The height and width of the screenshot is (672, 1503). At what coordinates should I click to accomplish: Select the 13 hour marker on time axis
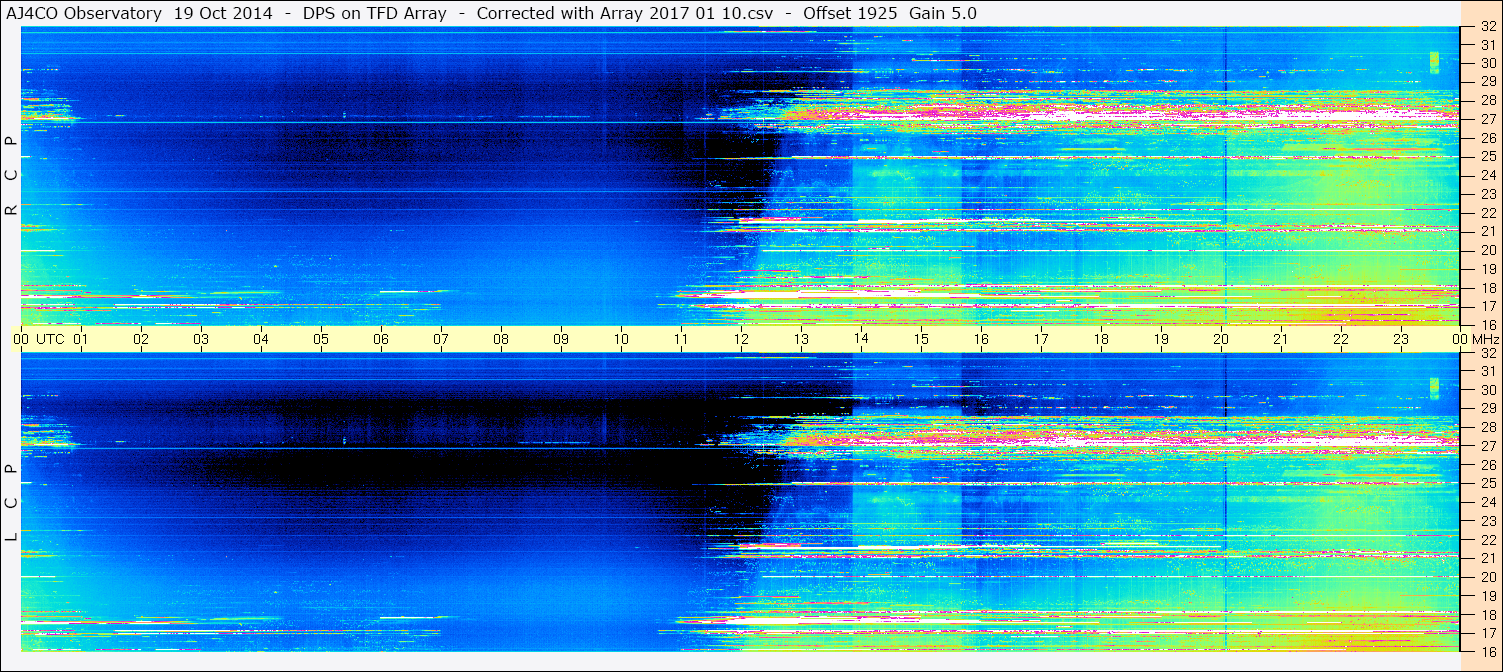point(801,339)
